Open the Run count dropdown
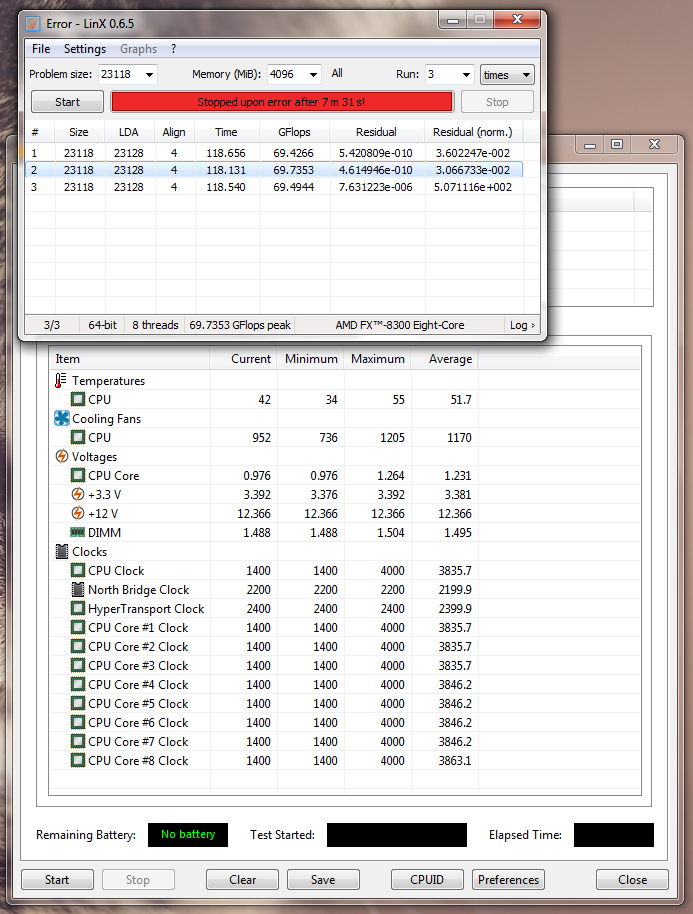 coord(466,75)
